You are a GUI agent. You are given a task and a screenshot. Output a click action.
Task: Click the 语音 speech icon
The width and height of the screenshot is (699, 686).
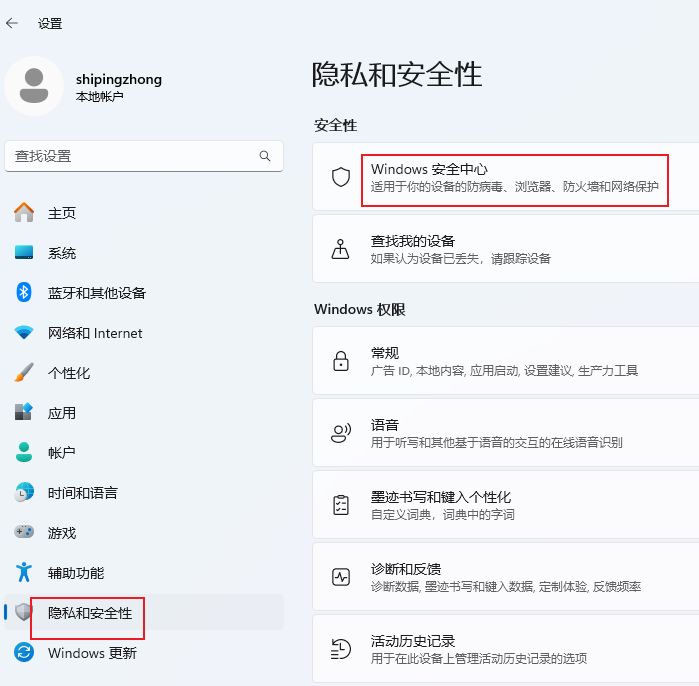pyautogui.click(x=341, y=433)
